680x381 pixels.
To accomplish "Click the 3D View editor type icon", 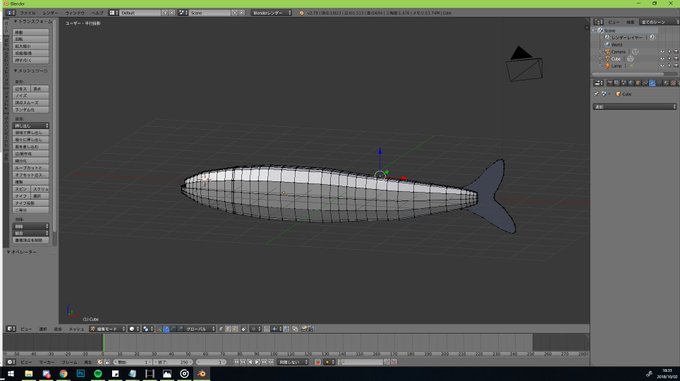I will (x=11, y=329).
